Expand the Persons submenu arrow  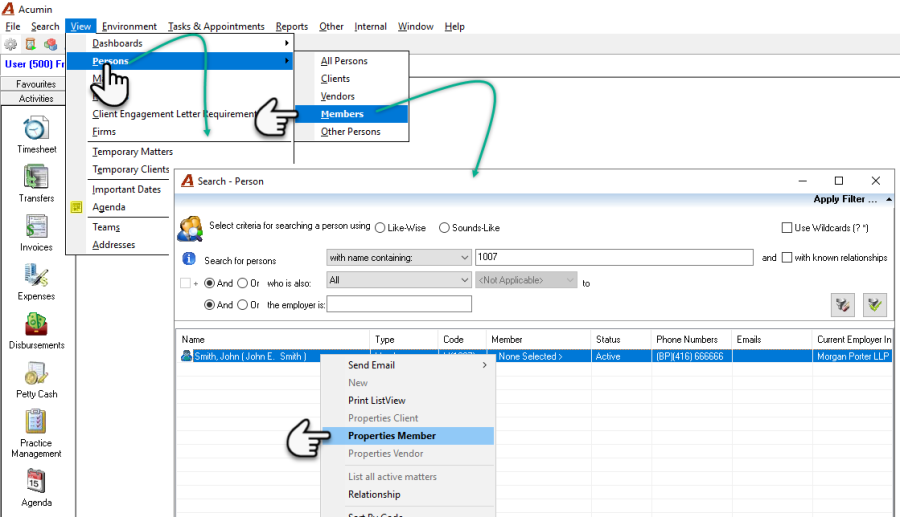click(286, 61)
